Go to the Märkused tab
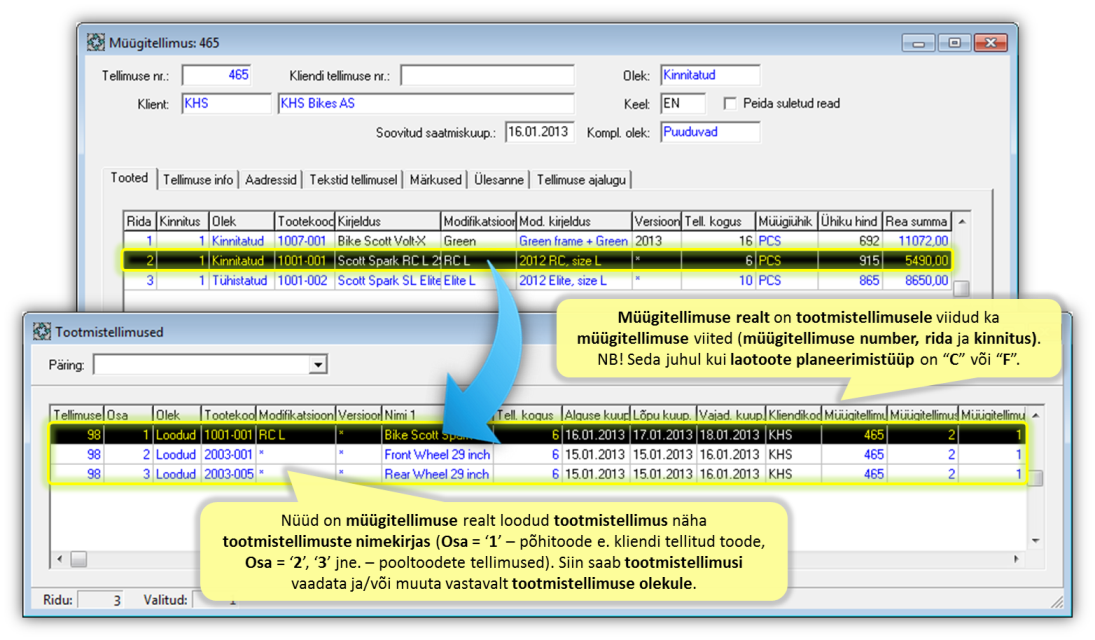Viewport: 1095px width, 640px height. (x=435, y=180)
